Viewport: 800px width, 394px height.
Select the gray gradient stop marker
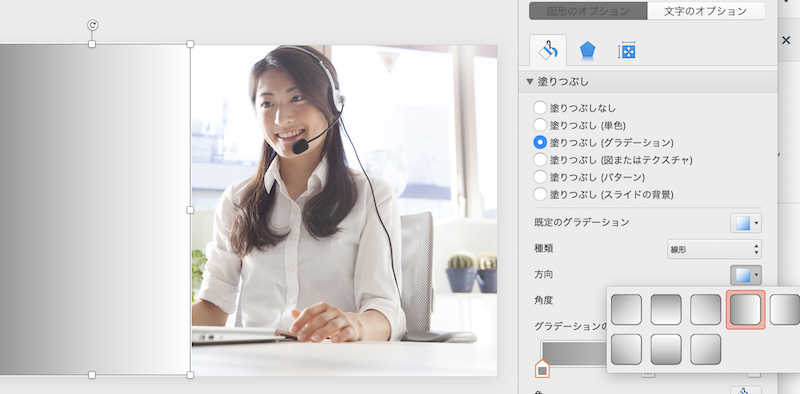coord(542,368)
